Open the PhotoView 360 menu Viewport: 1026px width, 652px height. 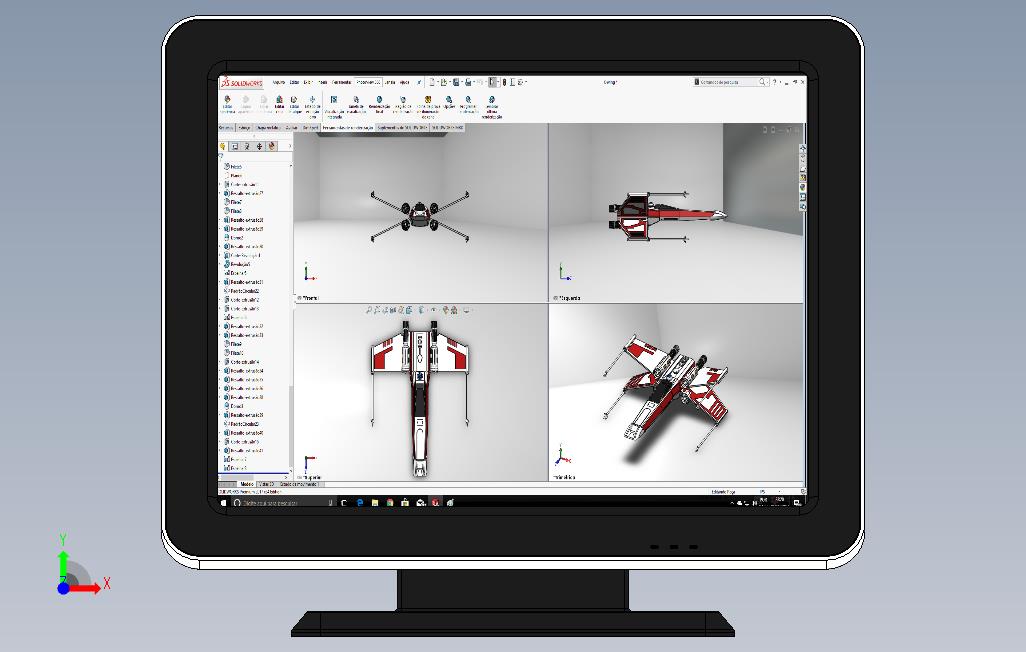click(369, 82)
